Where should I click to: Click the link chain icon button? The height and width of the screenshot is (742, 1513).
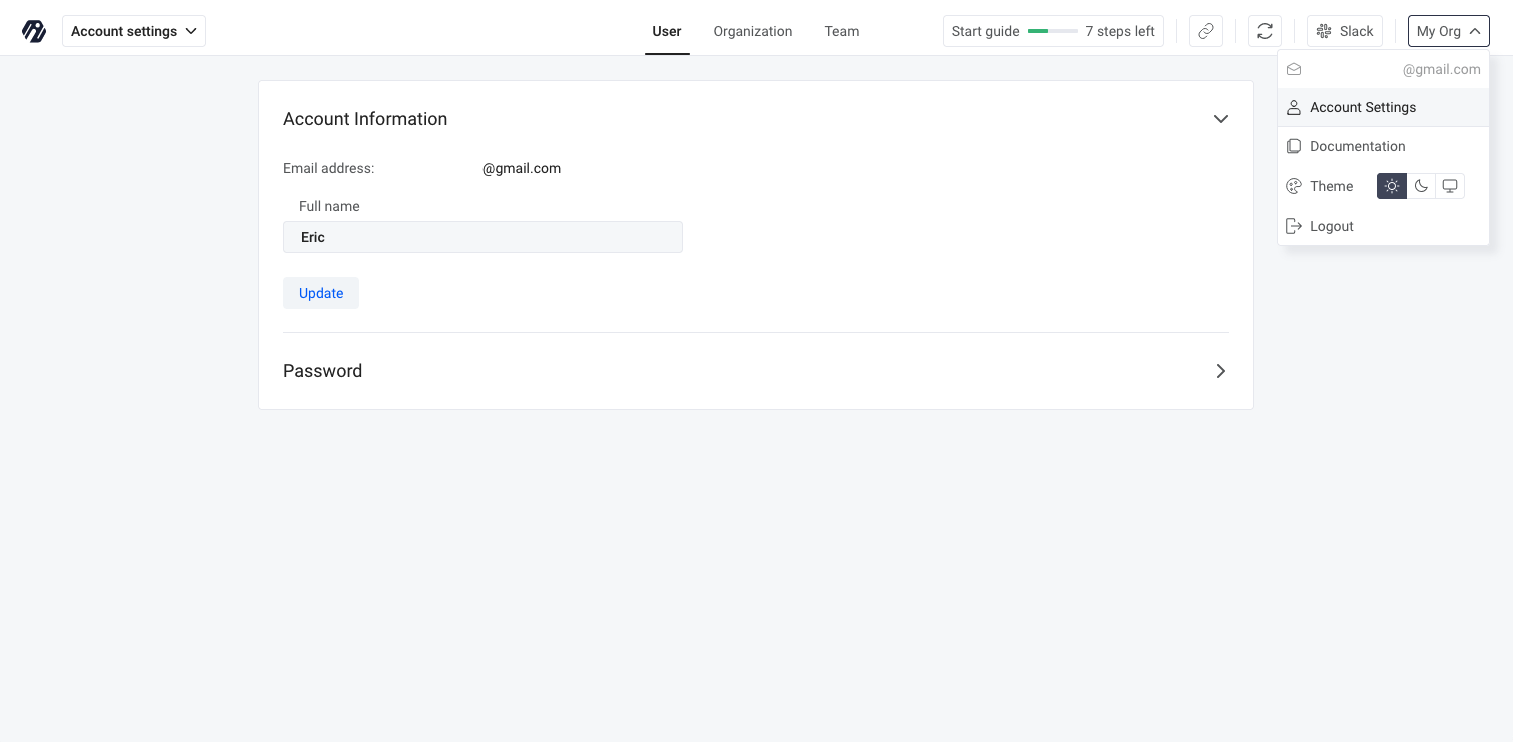(x=1206, y=31)
